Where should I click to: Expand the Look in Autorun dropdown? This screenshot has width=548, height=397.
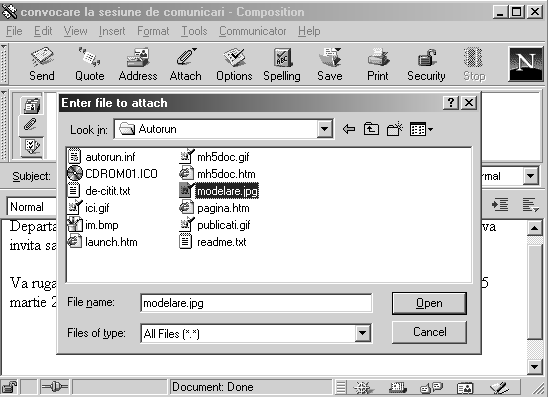tap(325, 129)
